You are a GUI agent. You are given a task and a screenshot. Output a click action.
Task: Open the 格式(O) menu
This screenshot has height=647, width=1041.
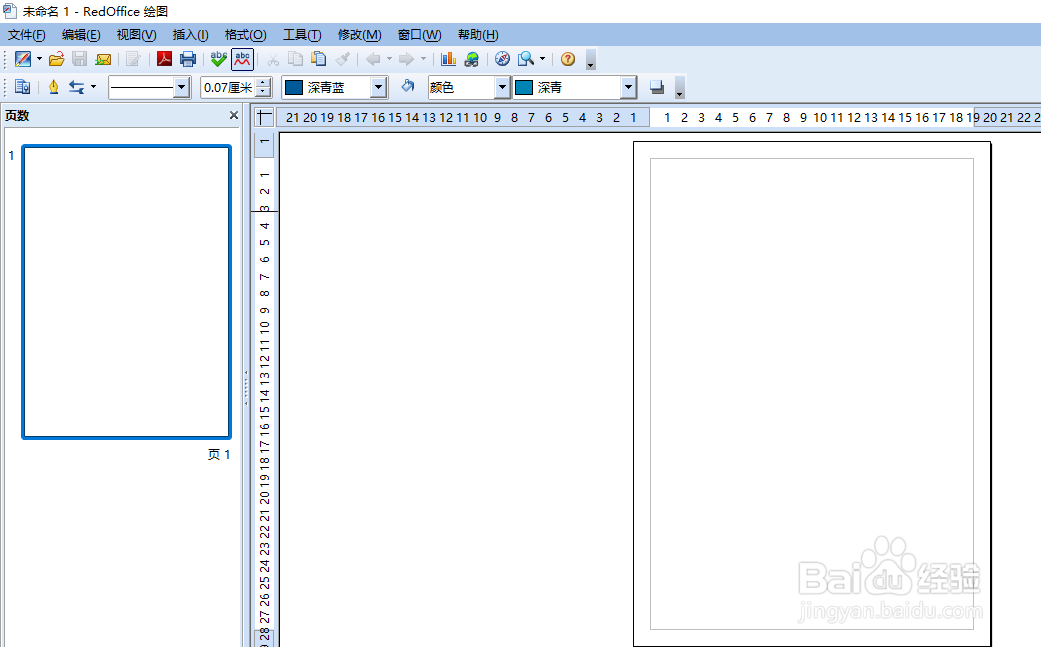246,35
